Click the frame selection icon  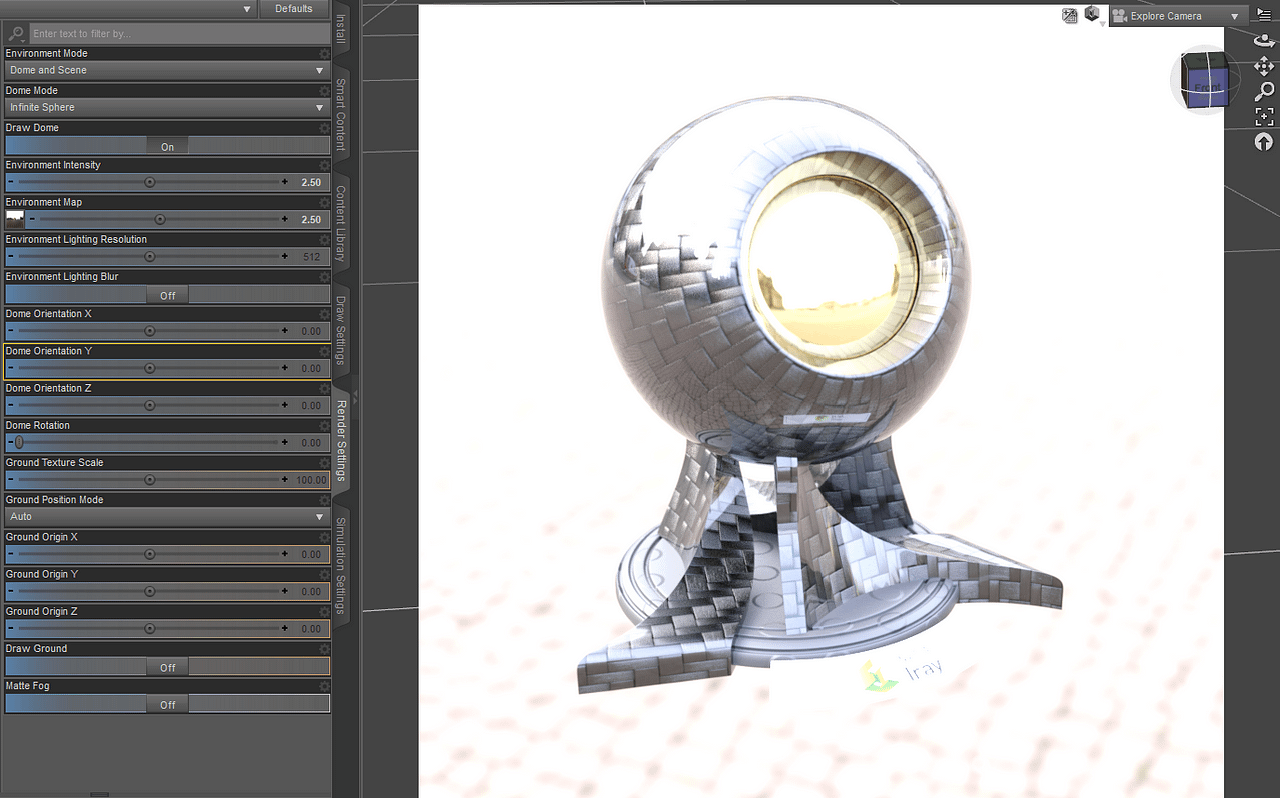coord(1264,117)
